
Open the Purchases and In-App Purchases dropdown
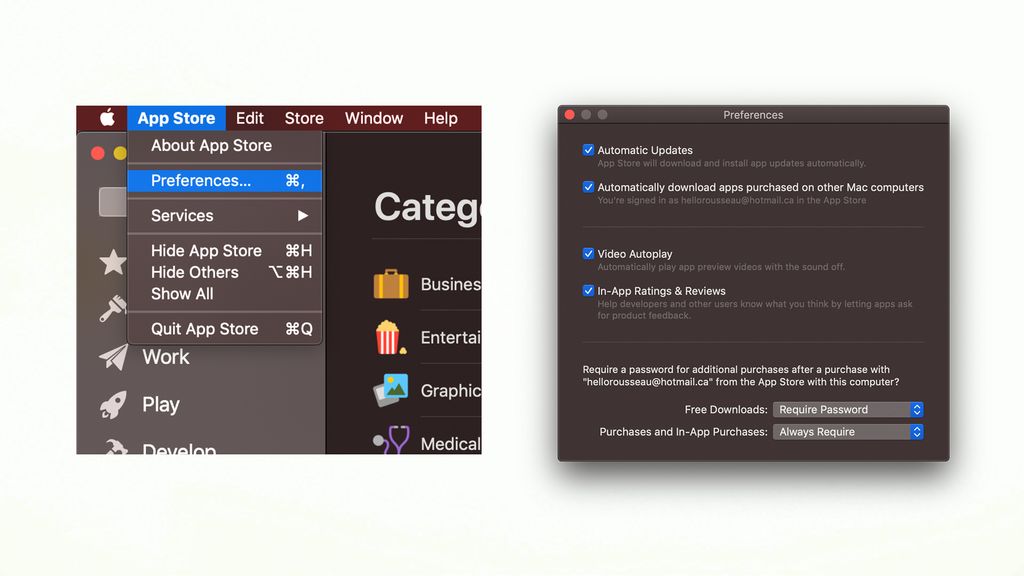pos(847,431)
